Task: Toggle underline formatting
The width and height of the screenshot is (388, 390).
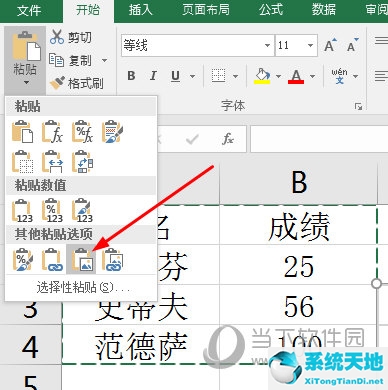Action: [175, 76]
